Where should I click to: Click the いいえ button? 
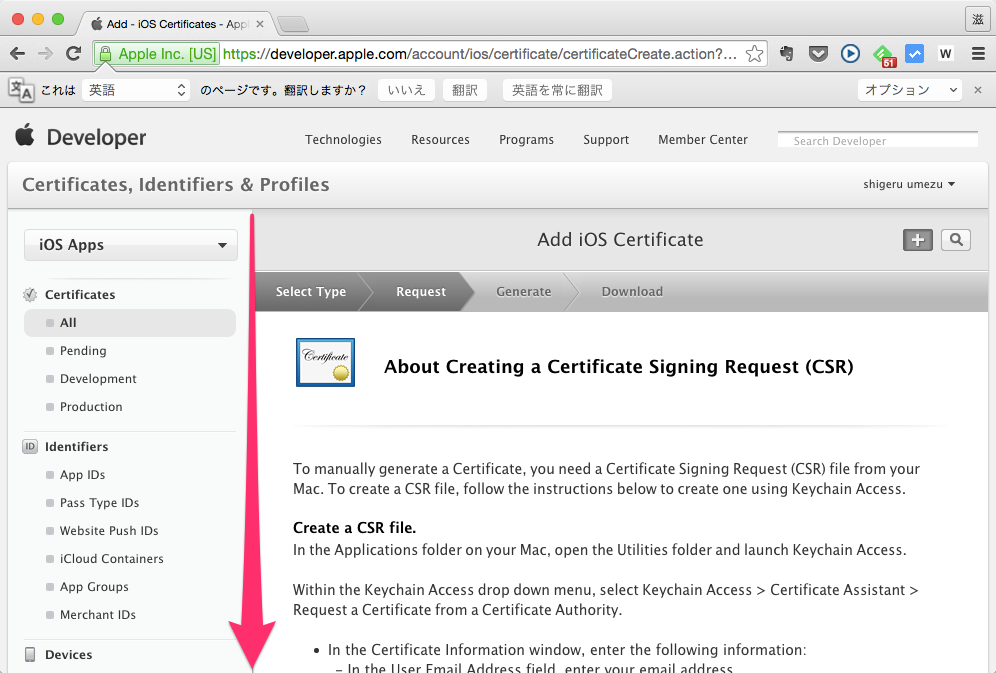pyautogui.click(x=407, y=90)
